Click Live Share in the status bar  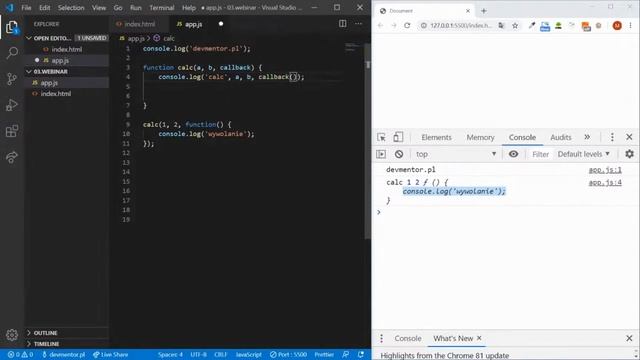[x=110, y=354]
